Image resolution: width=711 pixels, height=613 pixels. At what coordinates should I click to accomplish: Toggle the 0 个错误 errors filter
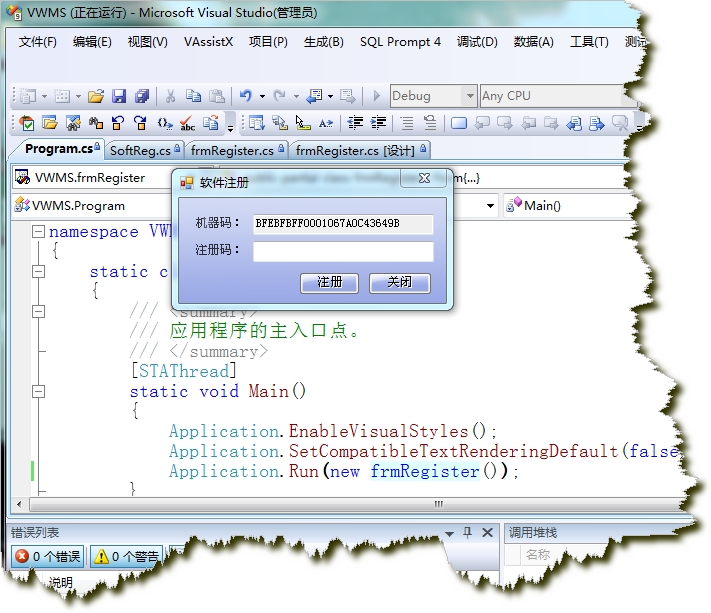pyautogui.click(x=47, y=556)
